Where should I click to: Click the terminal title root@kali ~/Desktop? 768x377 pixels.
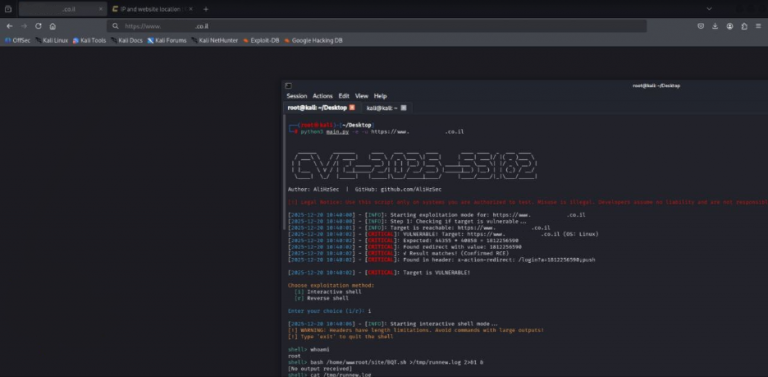656,86
